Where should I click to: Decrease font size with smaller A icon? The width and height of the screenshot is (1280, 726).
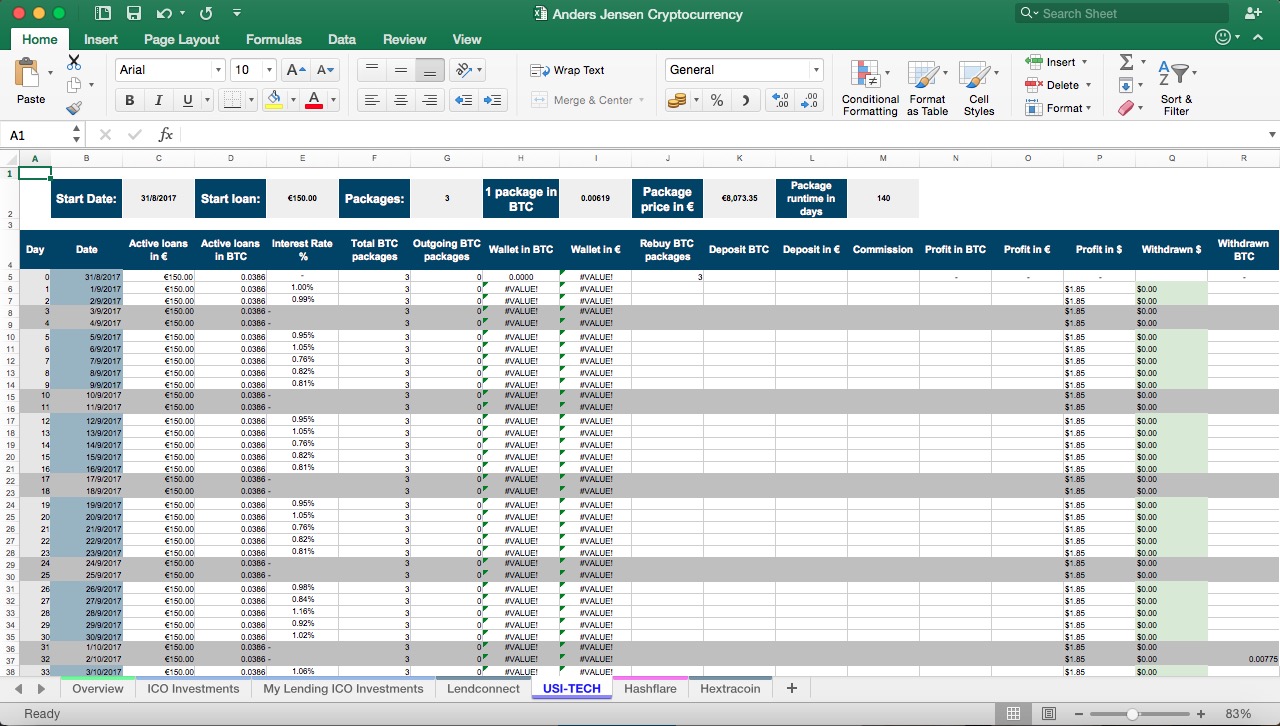326,70
